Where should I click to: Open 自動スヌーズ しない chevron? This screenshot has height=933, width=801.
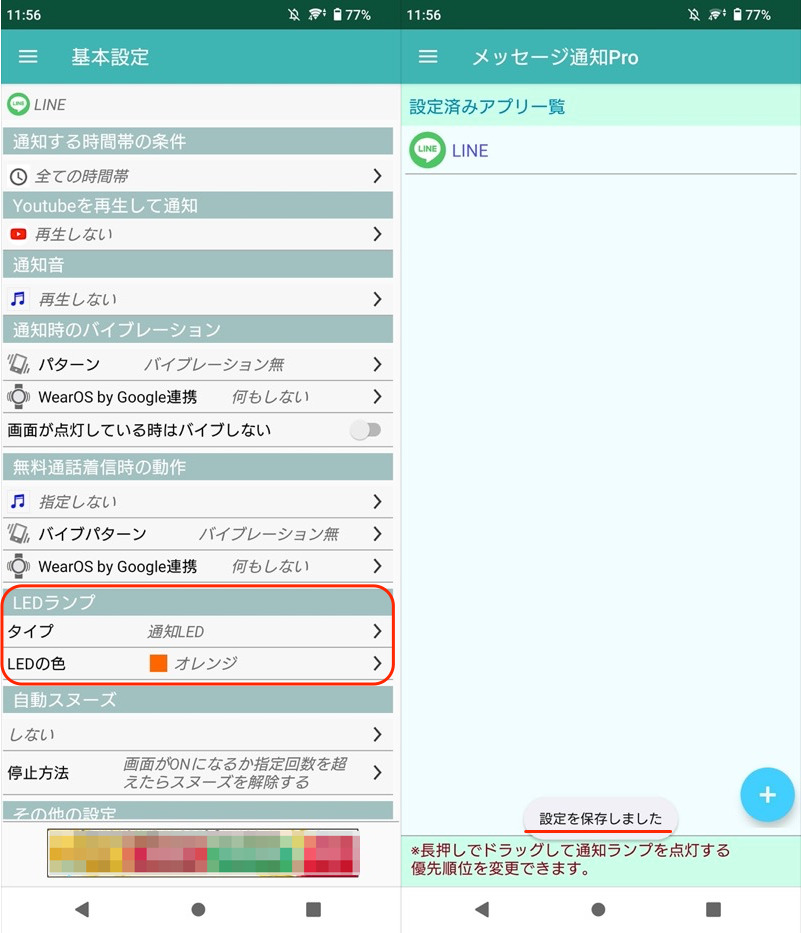click(377, 734)
